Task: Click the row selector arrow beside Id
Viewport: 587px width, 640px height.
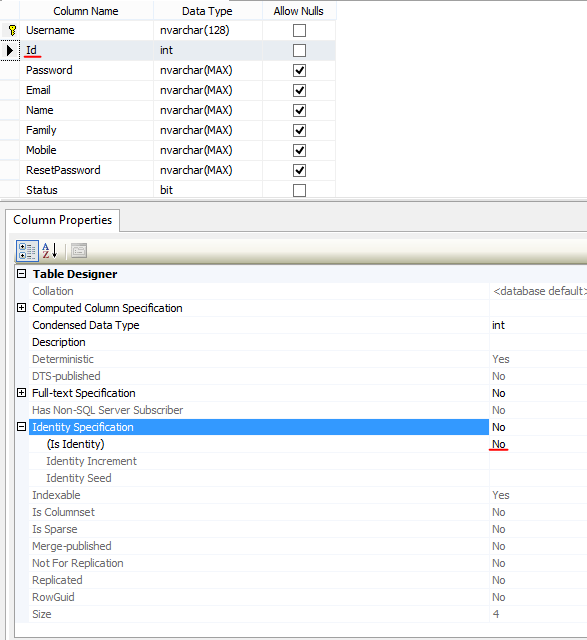Action: pyautogui.click(x=10, y=50)
